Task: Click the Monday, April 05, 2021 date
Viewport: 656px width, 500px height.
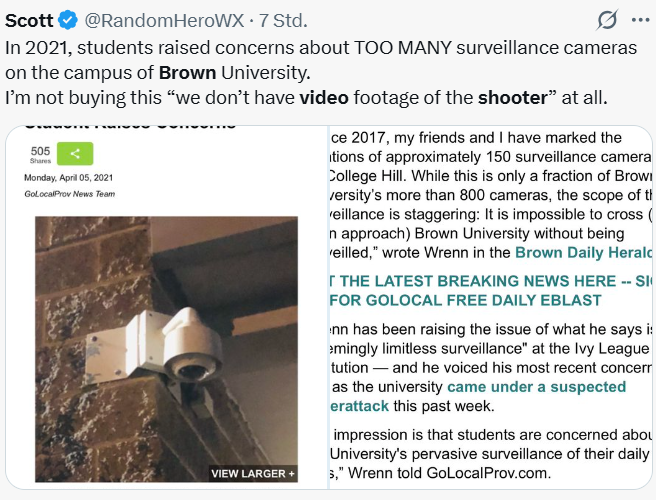Action: pos(69,177)
